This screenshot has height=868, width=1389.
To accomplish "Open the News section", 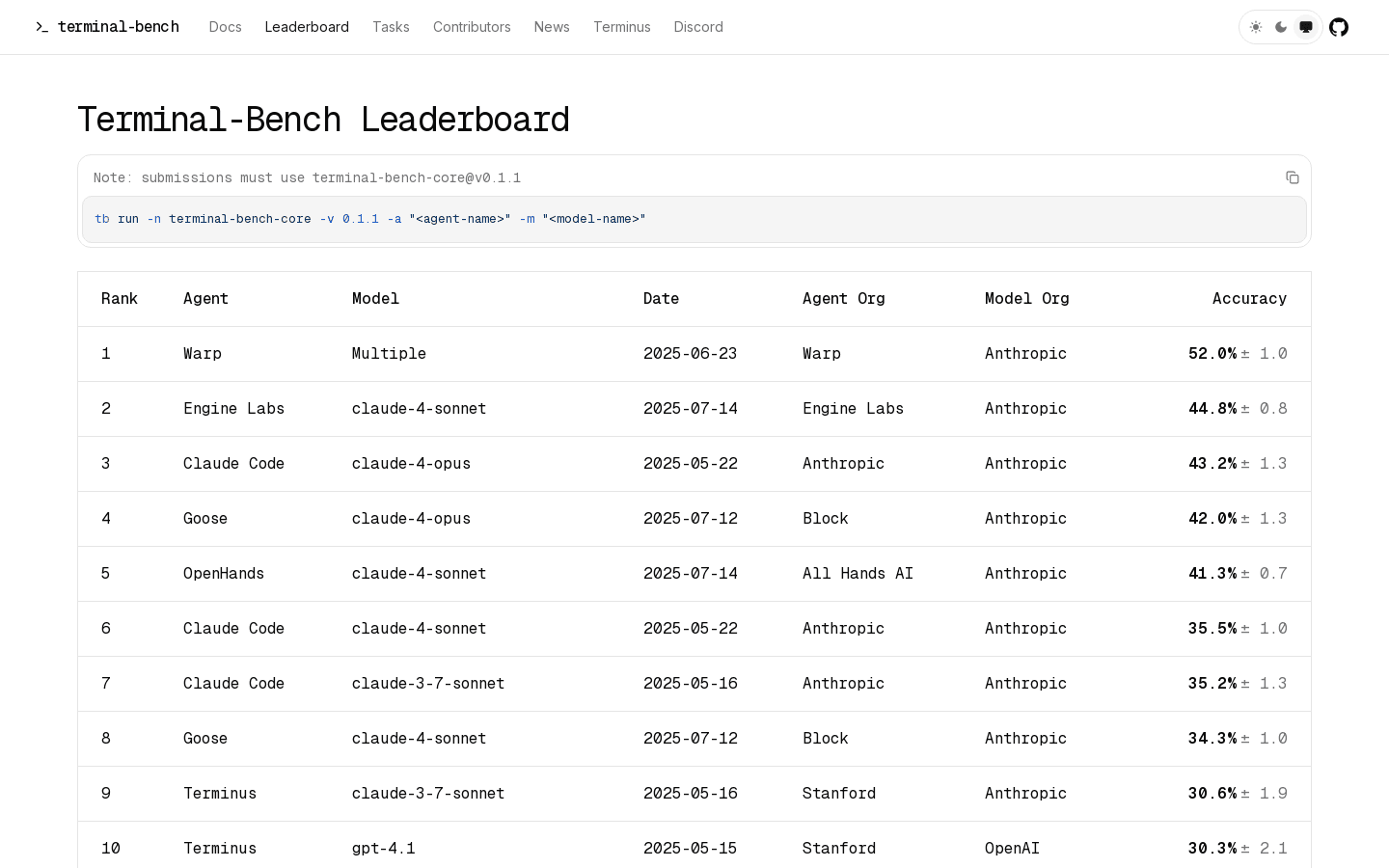I will [552, 27].
